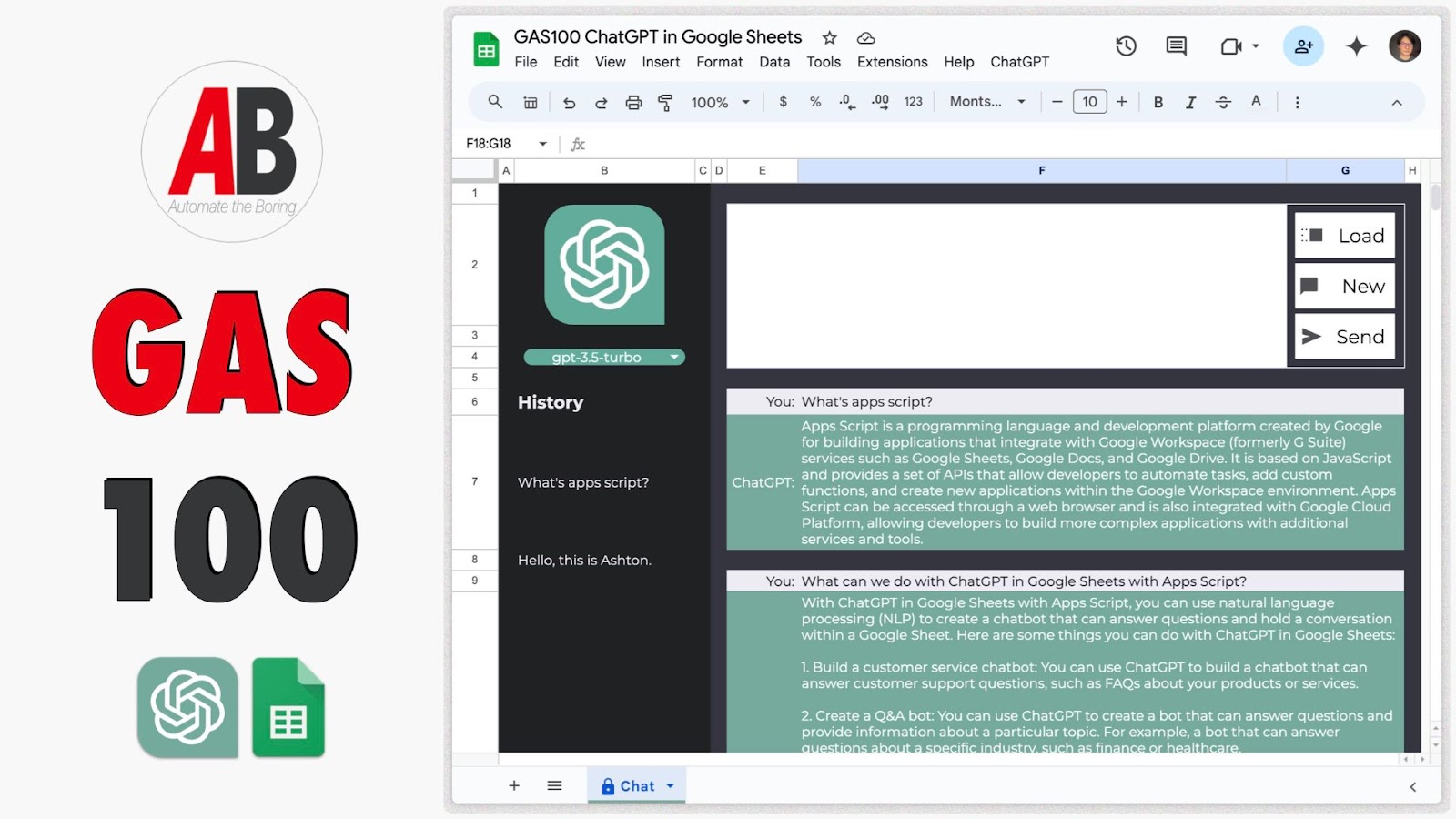Screen dimensions: 1456x819
Task: Format as percent
Action: click(815, 102)
